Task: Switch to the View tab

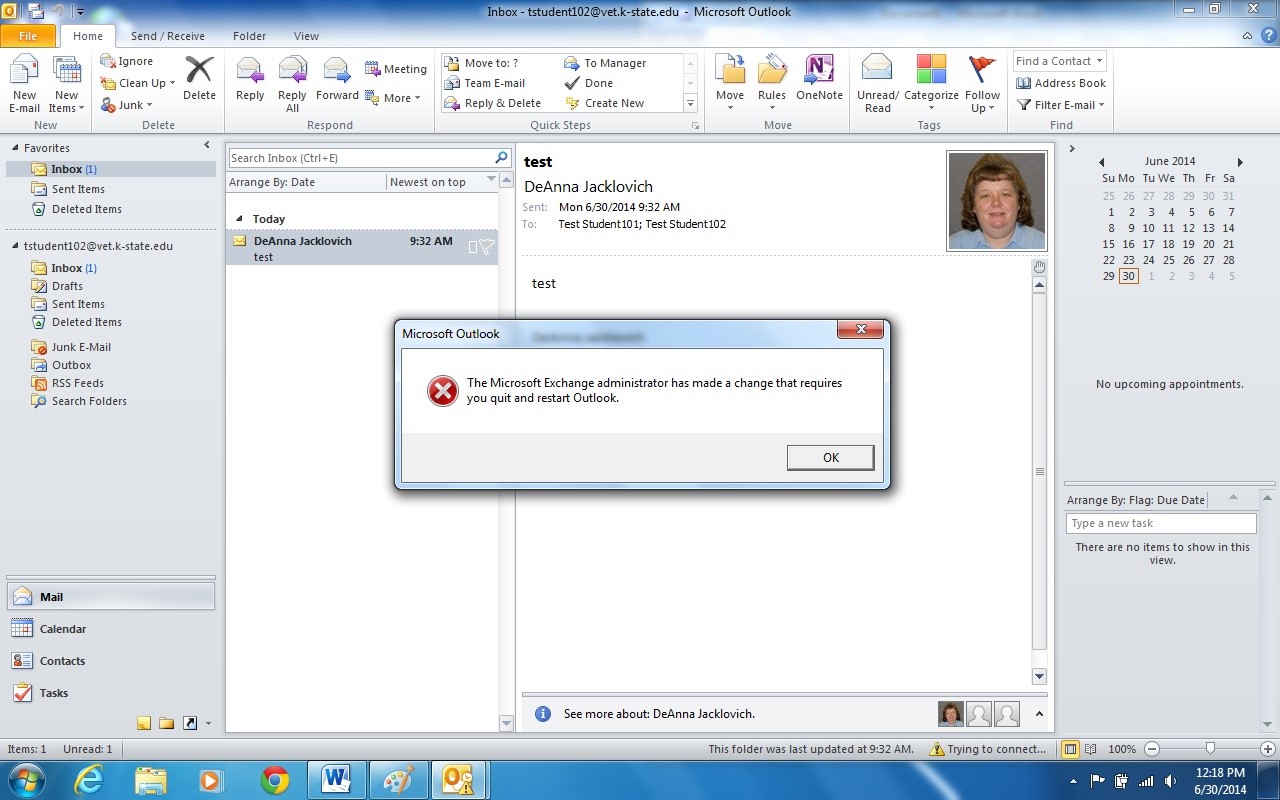Action: [x=306, y=36]
